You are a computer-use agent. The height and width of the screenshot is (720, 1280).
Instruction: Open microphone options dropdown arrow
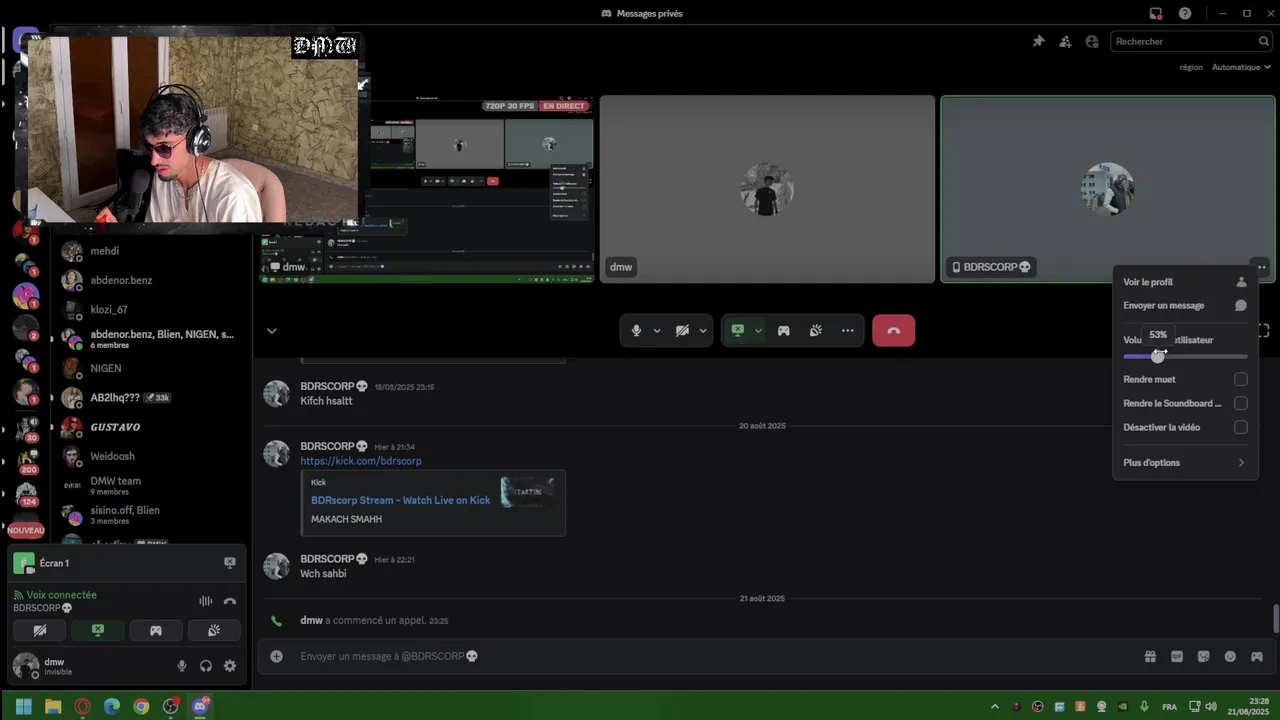tap(657, 331)
